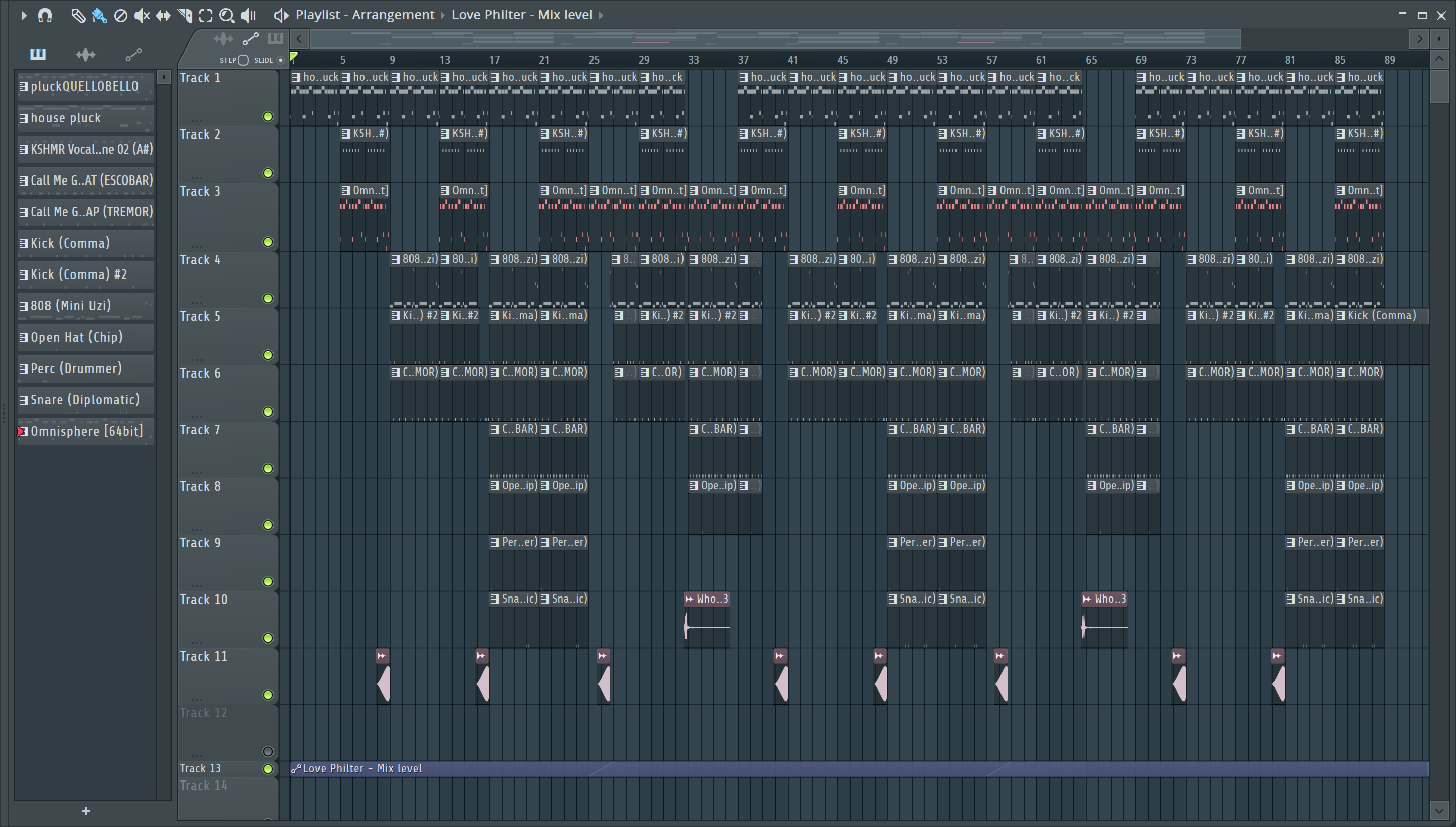Viewport: 1456px width, 827px height.
Task: Select the Snare (Diplomatic) pattern
Action: (86, 399)
